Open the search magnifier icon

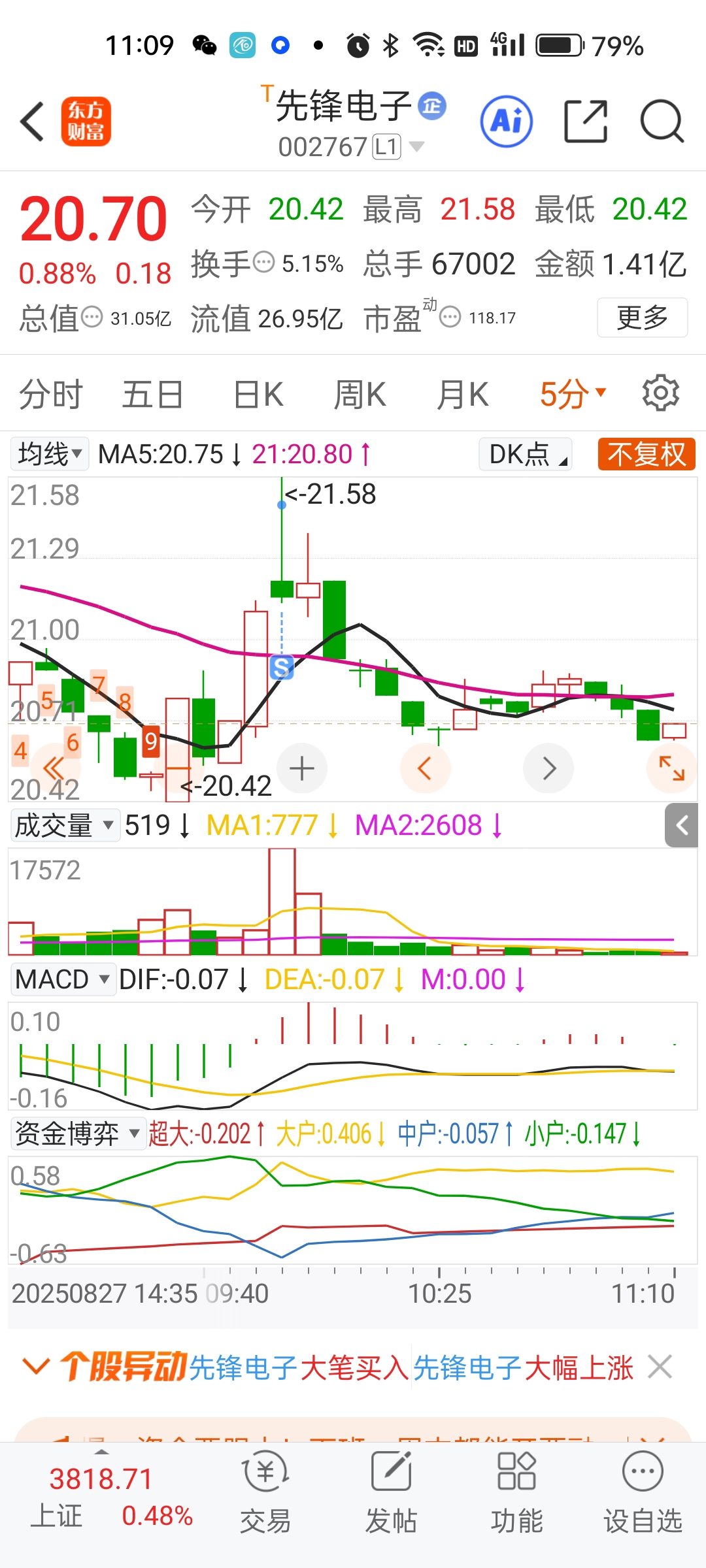tap(662, 122)
